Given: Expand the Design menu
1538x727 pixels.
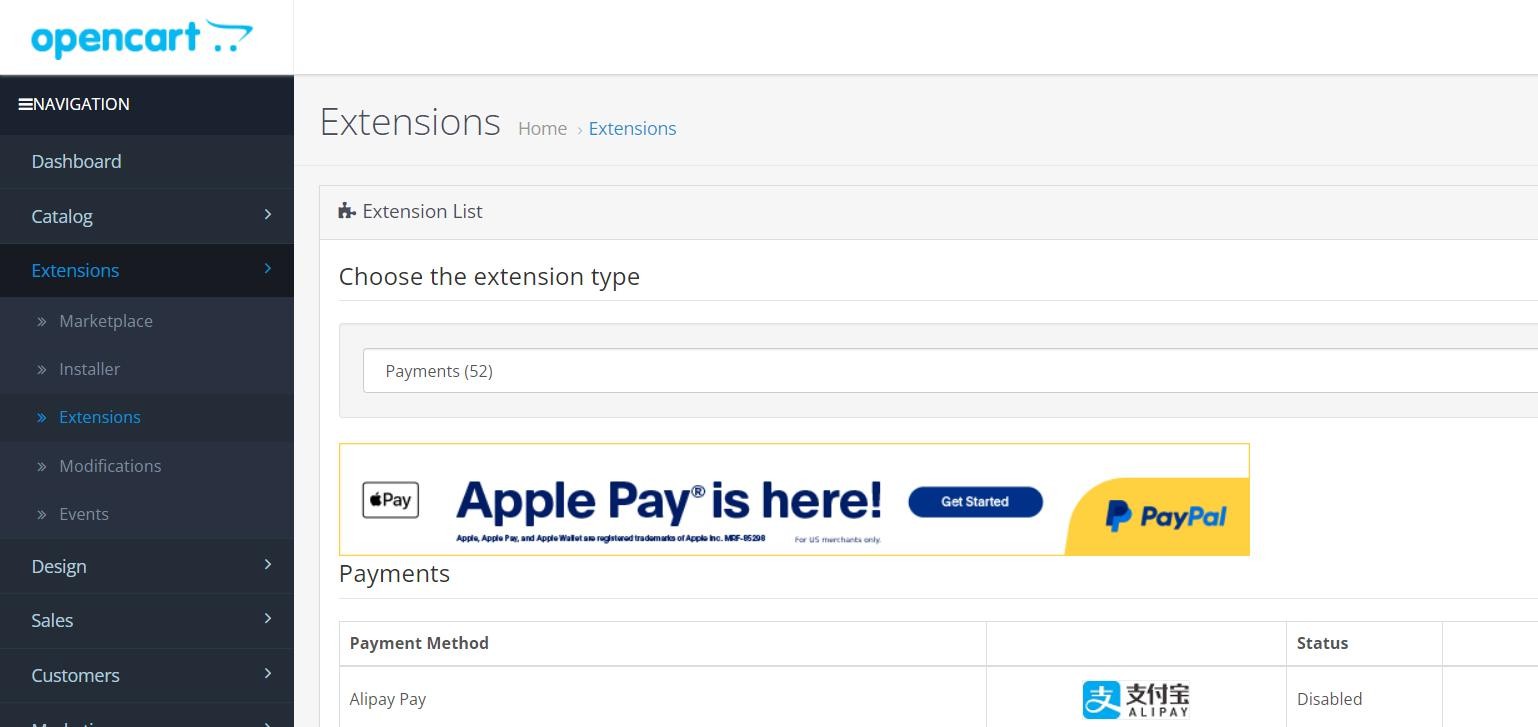Looking at the screenshot, I should coord(147,566).
